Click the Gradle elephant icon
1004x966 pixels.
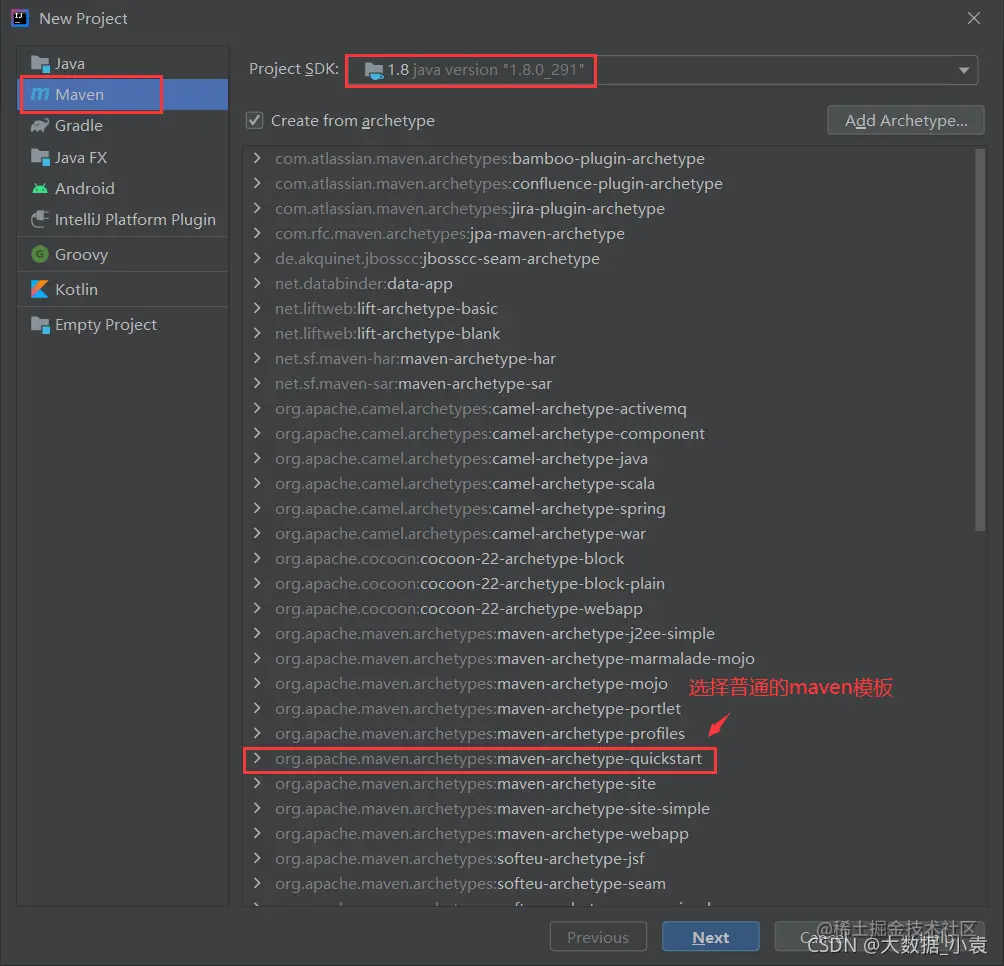click(x=40, y=125)
